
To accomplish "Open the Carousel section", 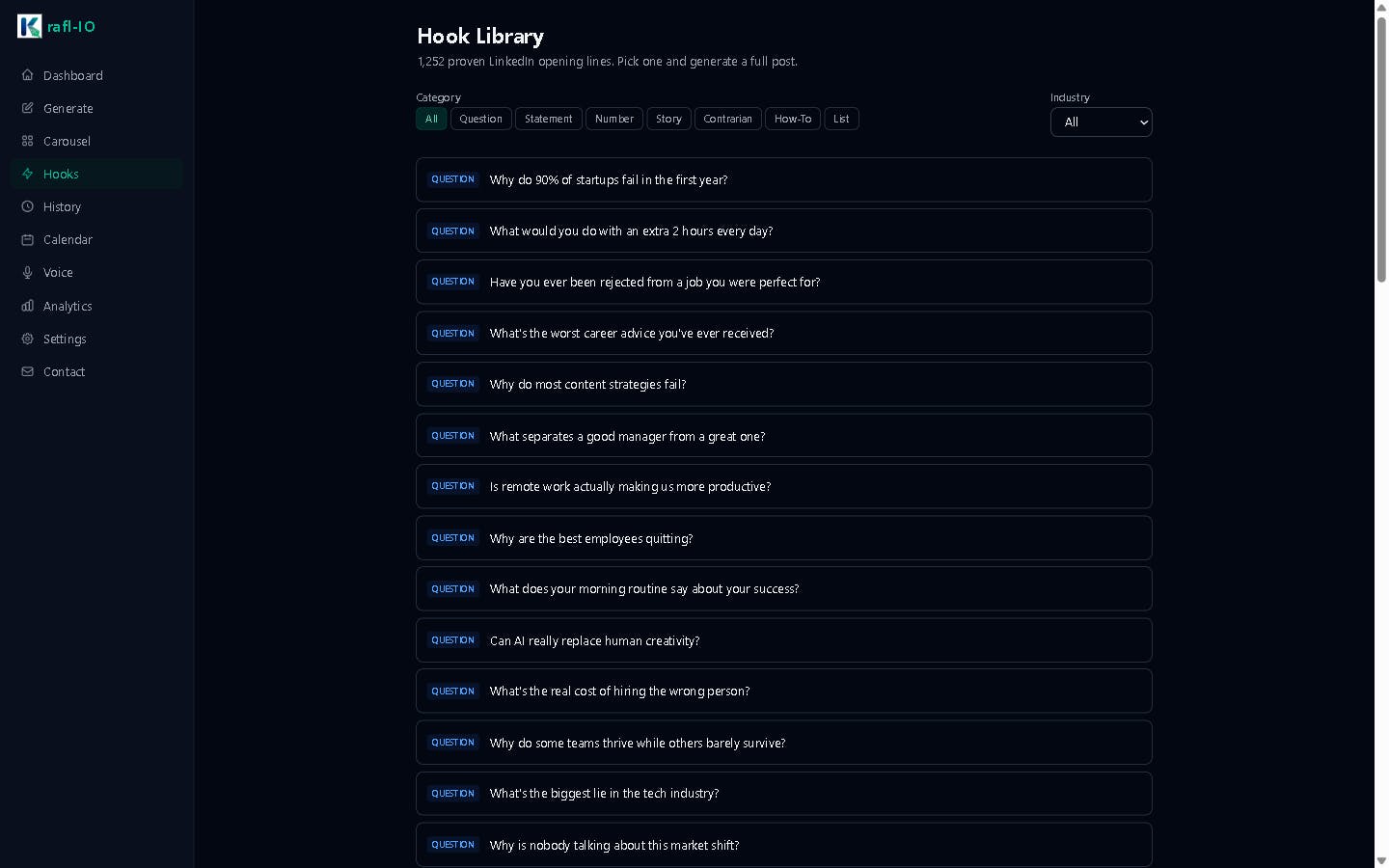I will 96,141.
